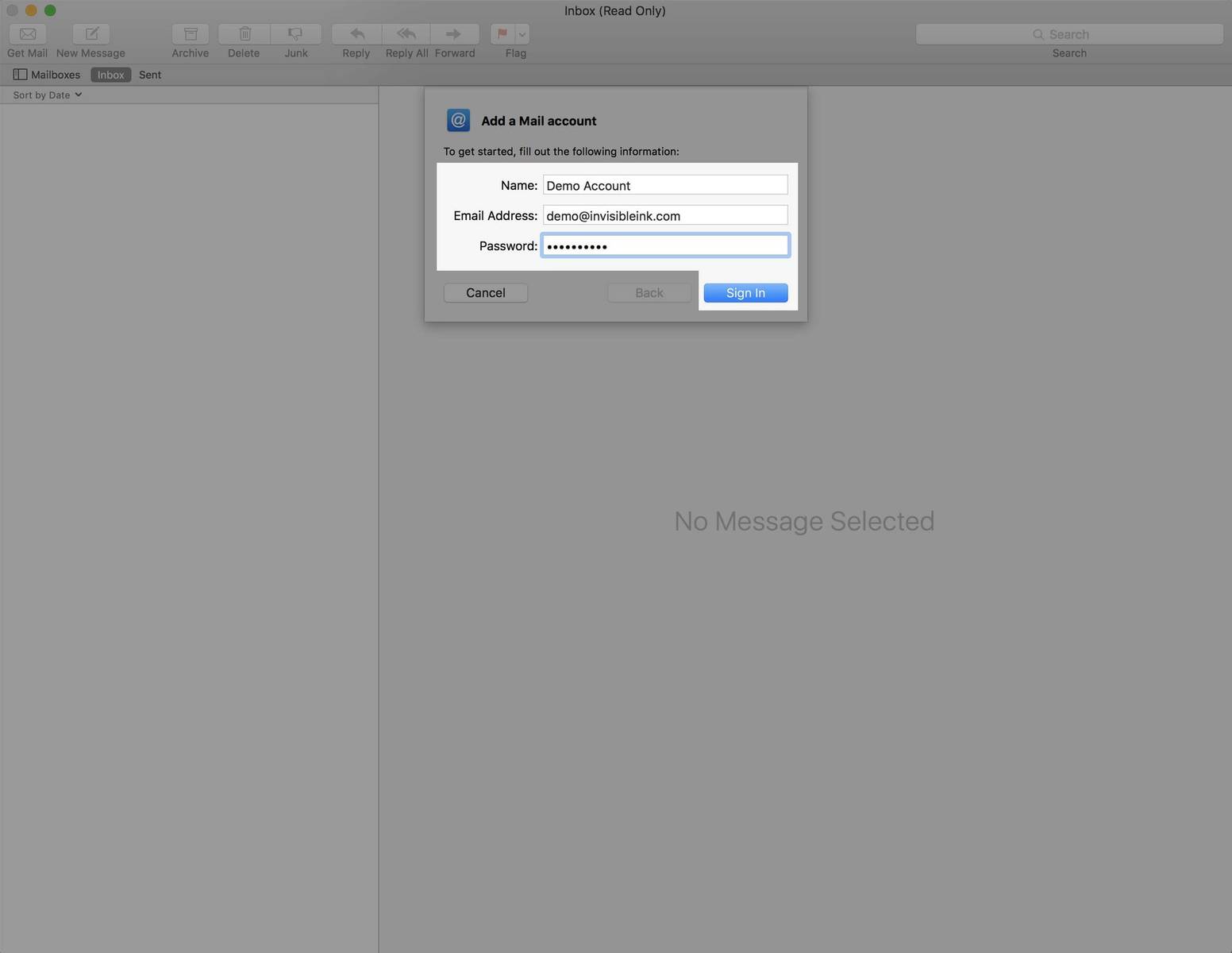Compose with the New Message icon
This screenshot has height=953, width=1232.
coord(91,34)
